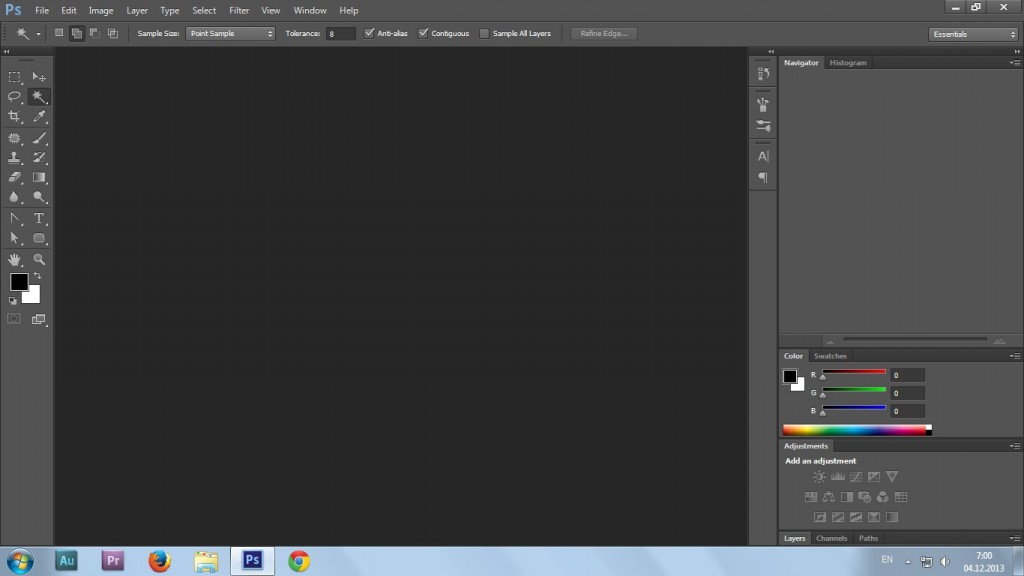This screenshot has height=576, width=1024.
Task: Add a Brightness/Contrast adjustment
Action: pos(819,477)
